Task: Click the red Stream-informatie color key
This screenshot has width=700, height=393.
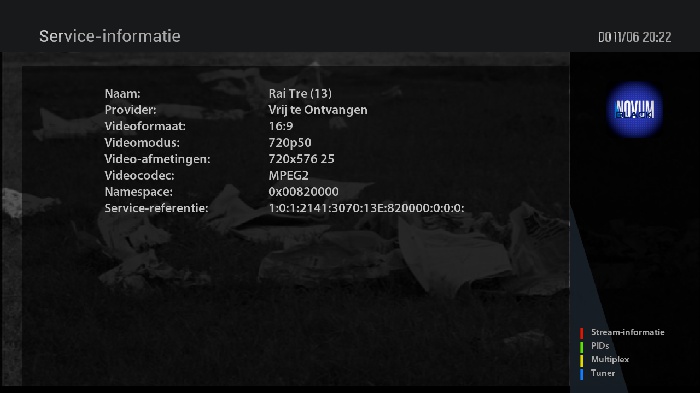Action: coord(581,333)
